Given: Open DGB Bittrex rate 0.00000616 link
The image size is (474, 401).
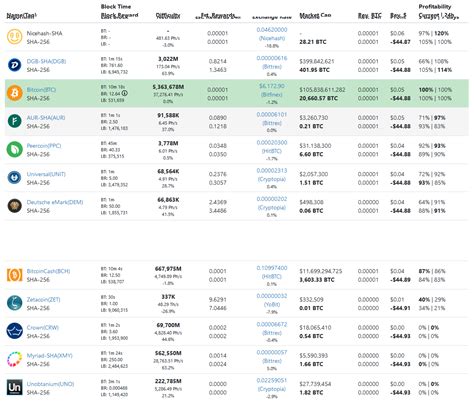Looking at the screenshot, I should point(272,58).
